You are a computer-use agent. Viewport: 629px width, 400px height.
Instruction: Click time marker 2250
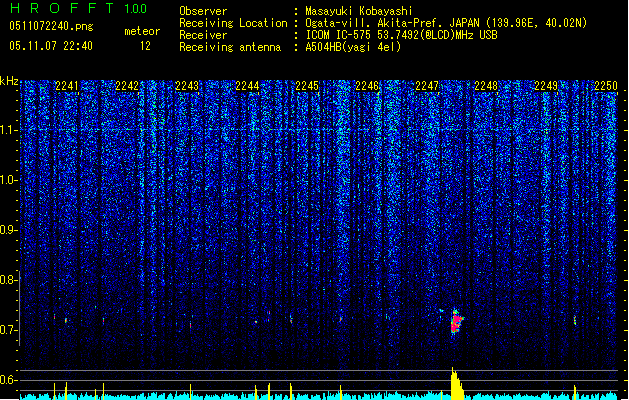click(606, 86)
